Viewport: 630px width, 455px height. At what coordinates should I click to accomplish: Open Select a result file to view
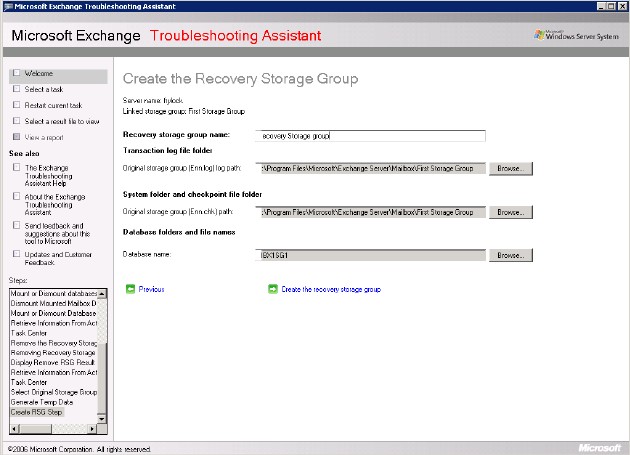coord(62,121)
